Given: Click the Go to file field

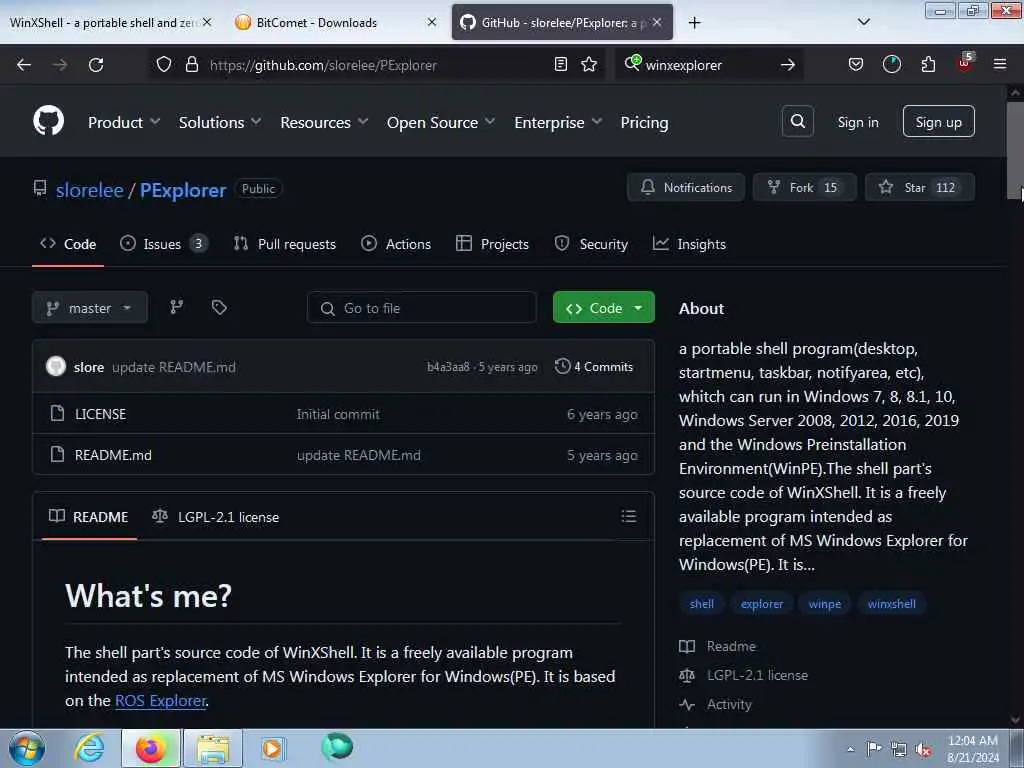Looking at the screenshot, I should pyautogui.click(x=422, y=308).
